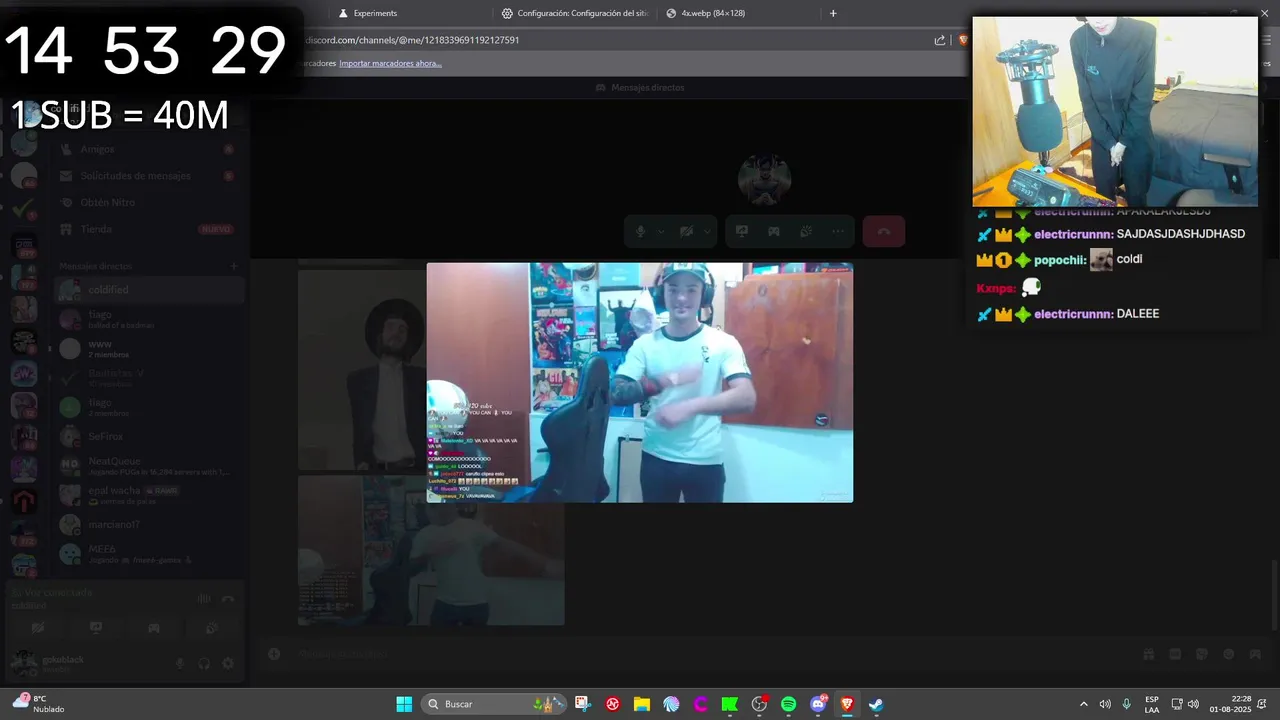
Task: Share screen button in voice panel
Action: [96, 628]
